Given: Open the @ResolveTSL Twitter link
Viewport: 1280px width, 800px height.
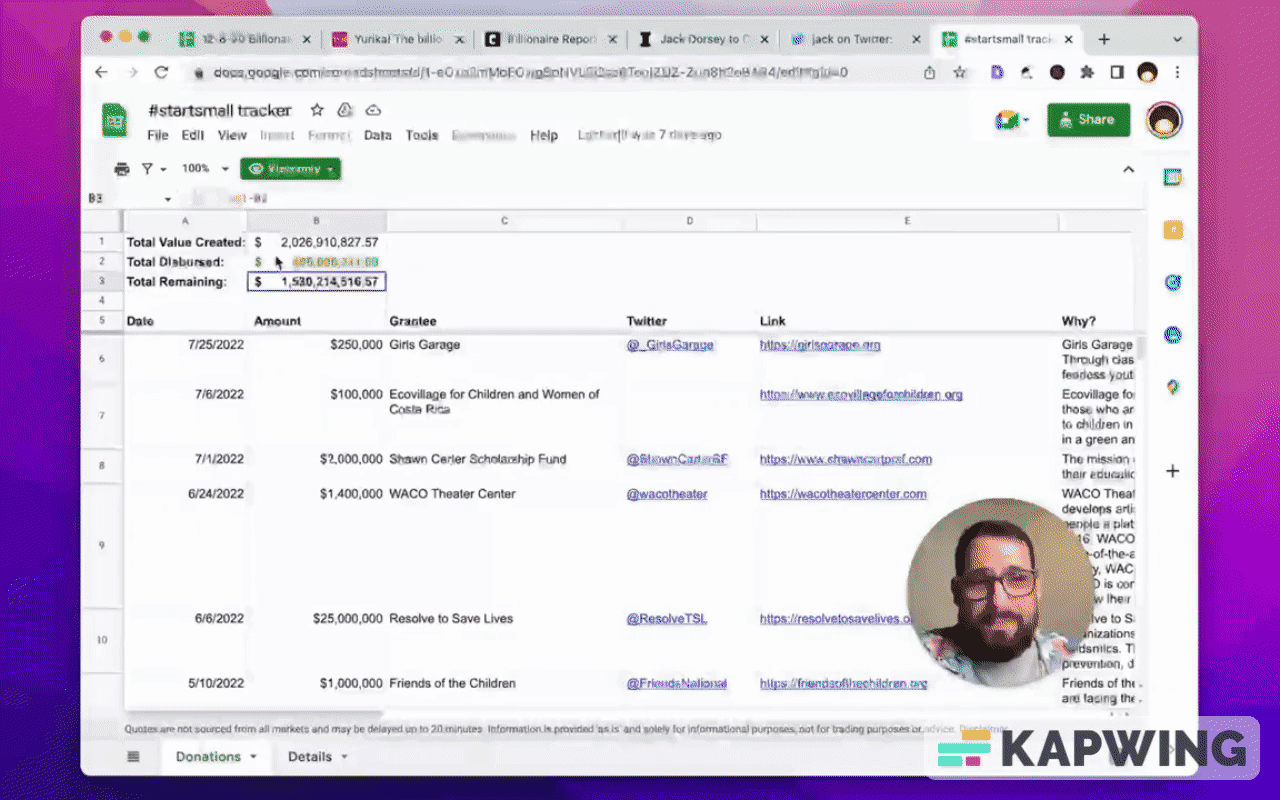Looking at the screenshot, I should pos(666,619).
